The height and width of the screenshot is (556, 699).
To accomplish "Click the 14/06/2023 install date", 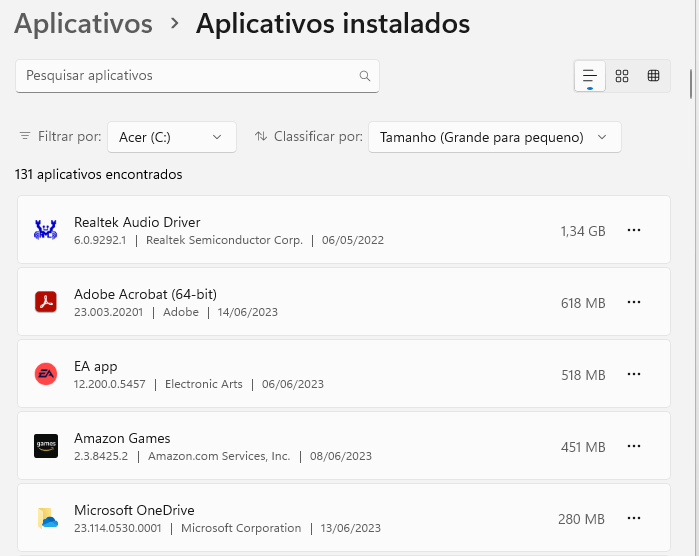I will click(247, 312).
